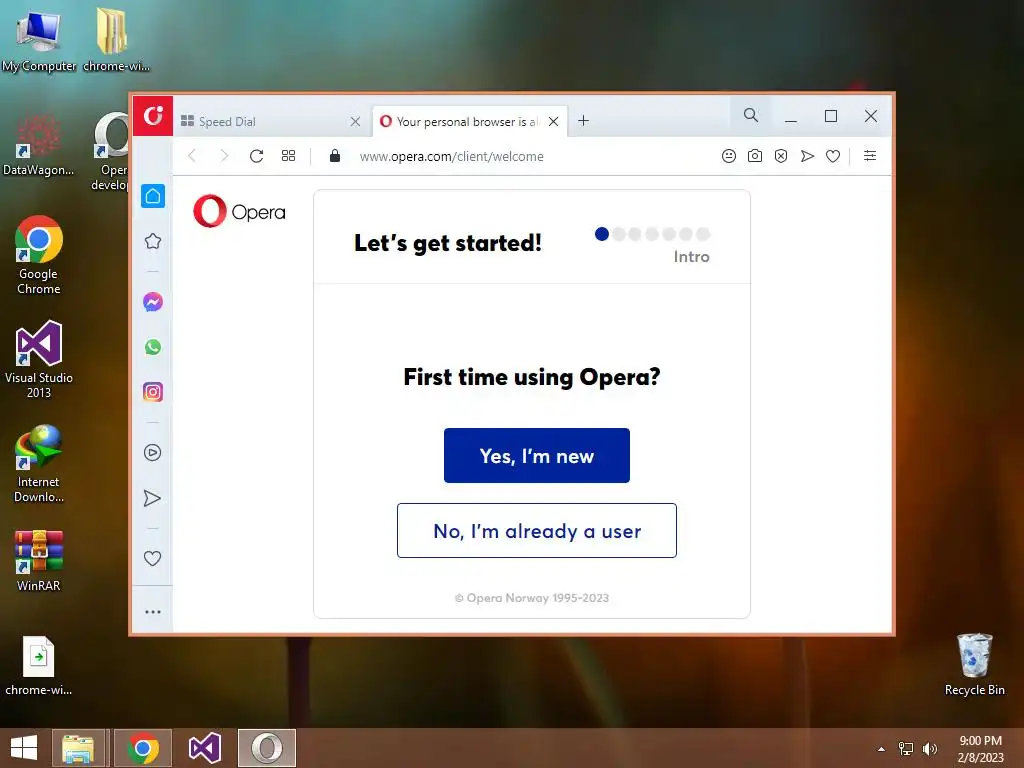
Task: Open My Computer desktop icon
Action: coord(39,39)
